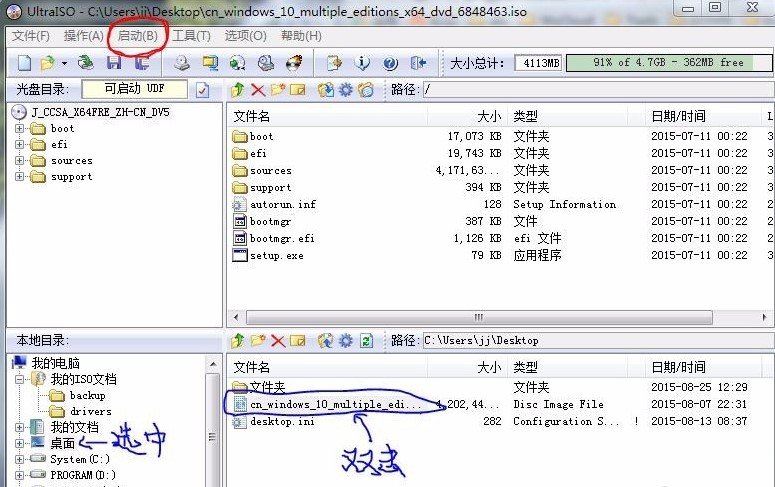Screen dimensions: 775x487
Task: Click the Add files icon in 本地目录 toolbar
Action: click(326, 340)
